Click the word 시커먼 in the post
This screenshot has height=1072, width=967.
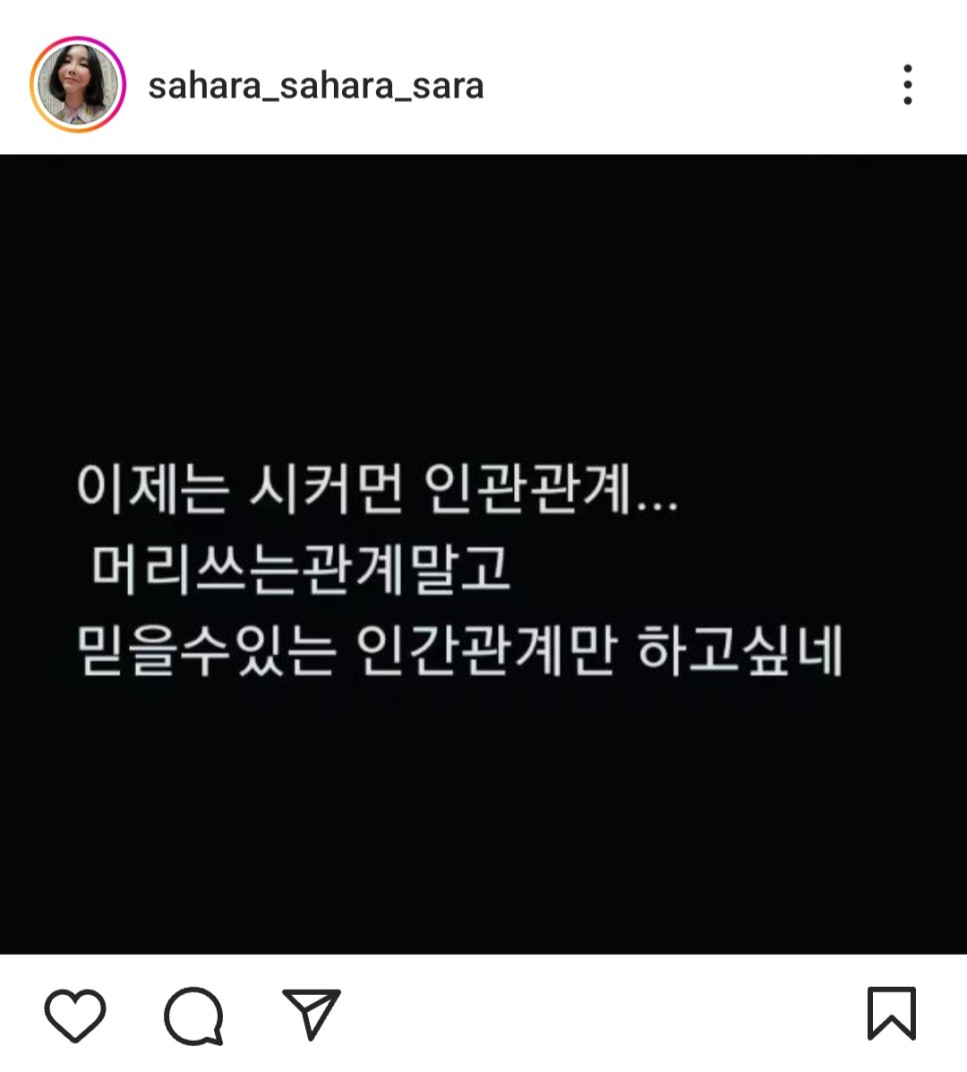pos(326,488)
